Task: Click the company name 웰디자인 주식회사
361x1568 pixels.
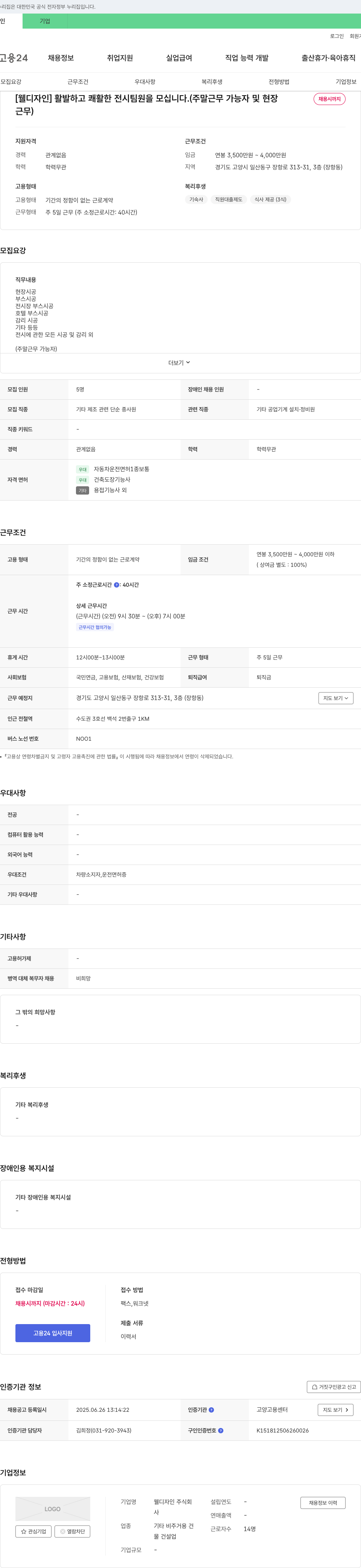Action: click(173, 1507)
